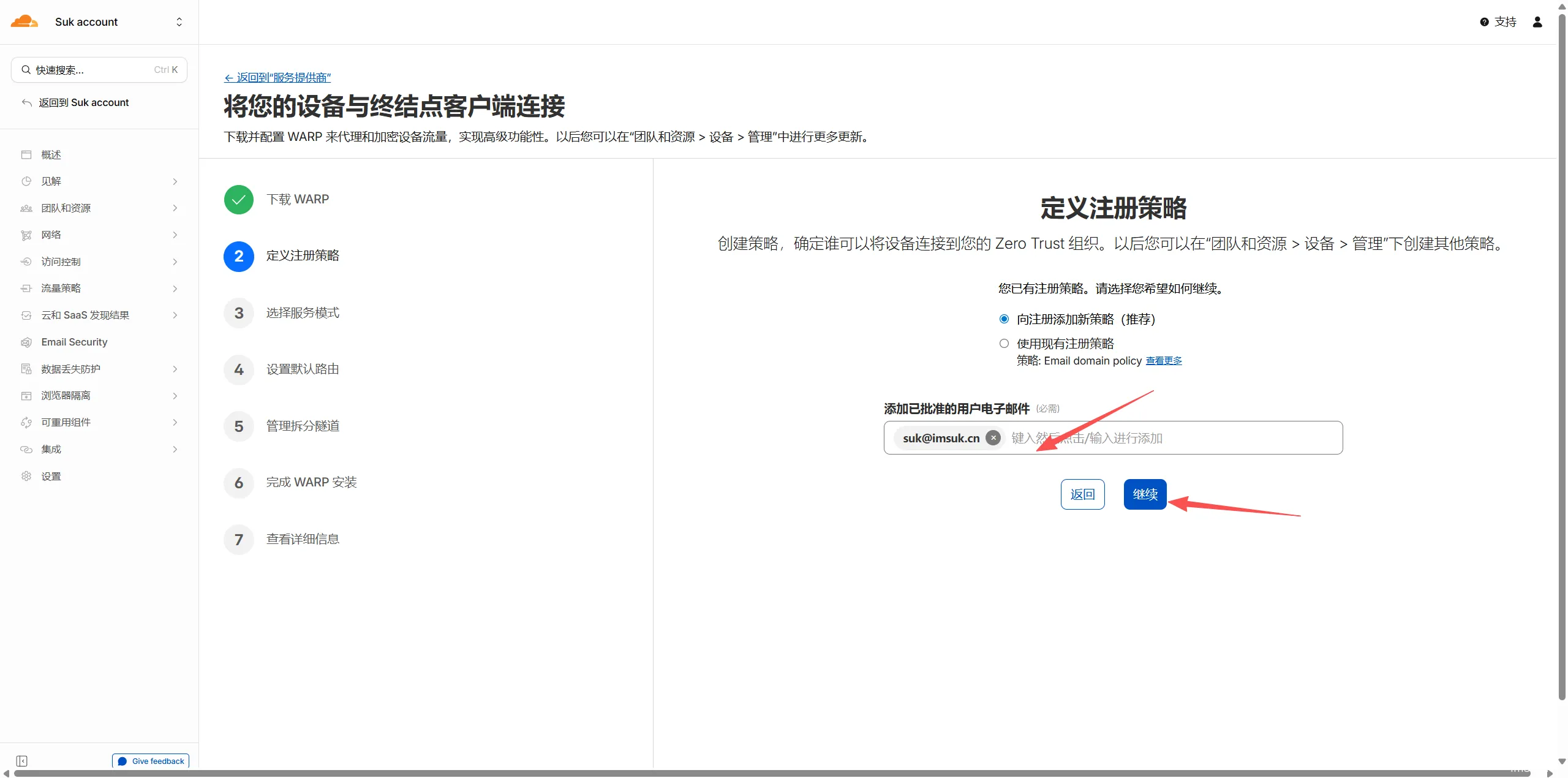
Task: Collapse the sidebar with panel icon
Action: (22, 761)
